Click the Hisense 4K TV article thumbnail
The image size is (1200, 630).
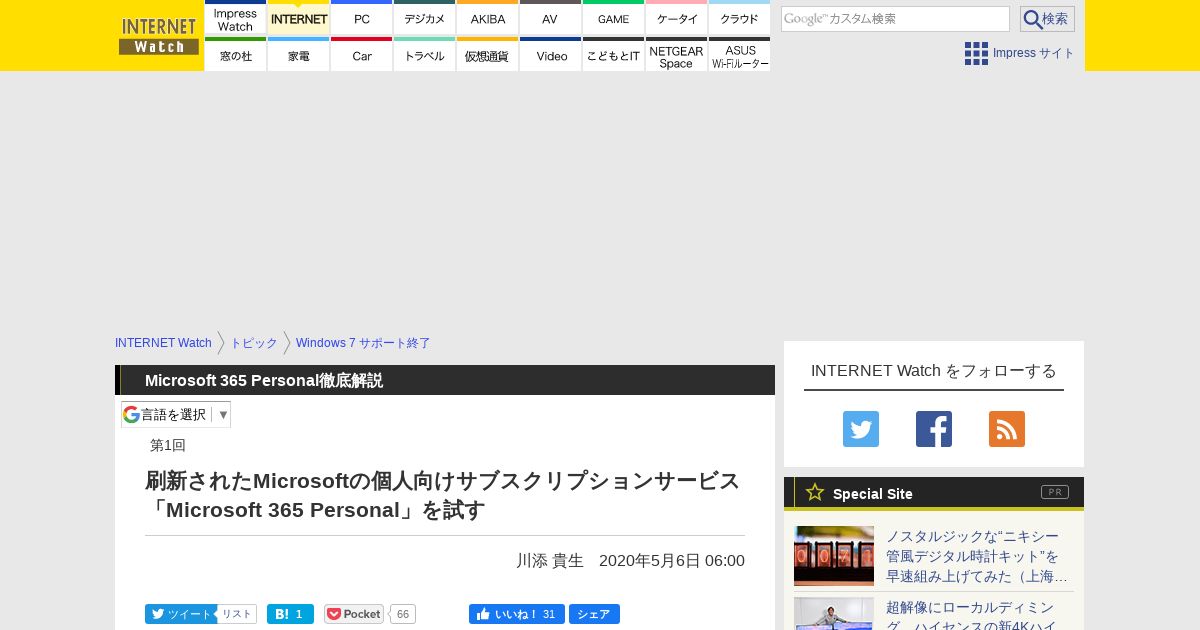[x=834, y=614]
